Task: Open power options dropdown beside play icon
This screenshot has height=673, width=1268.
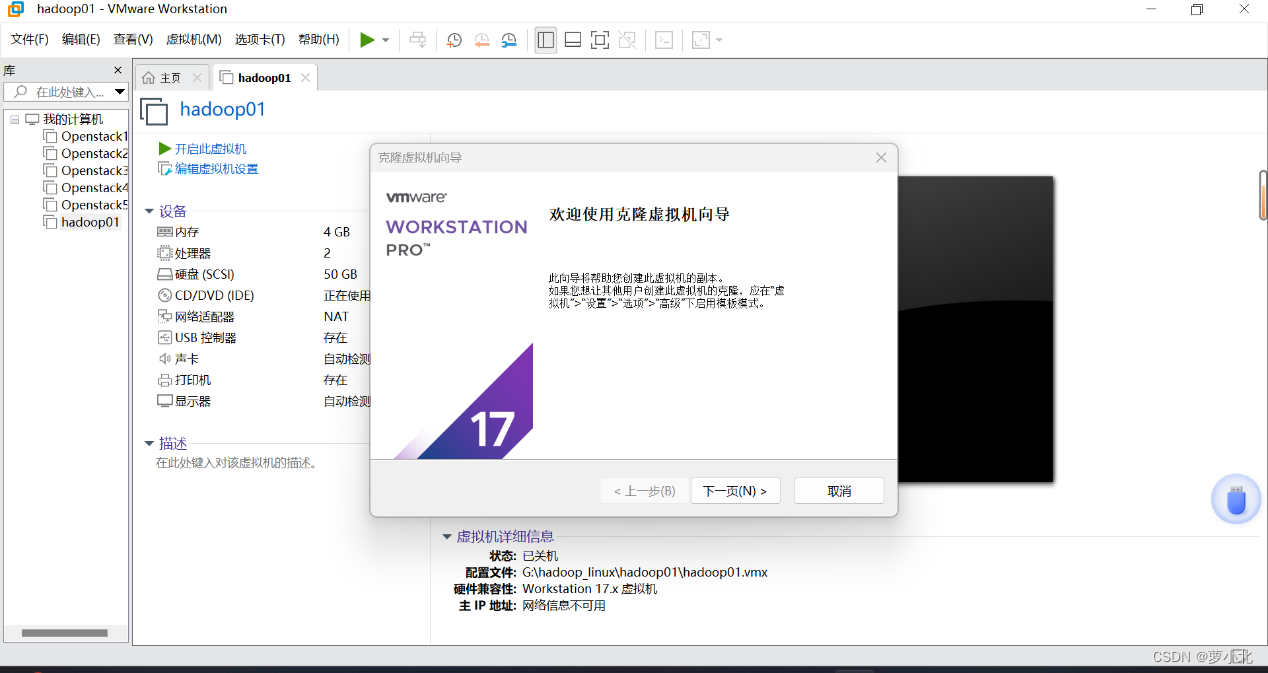Action: pos(386,40)
